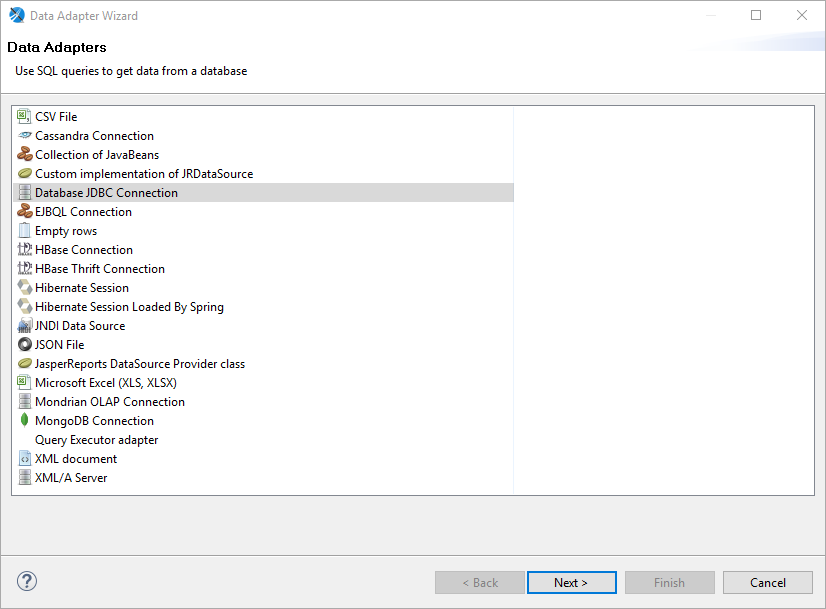Maximize the Data Adapter Wizard window

(756, 15)
